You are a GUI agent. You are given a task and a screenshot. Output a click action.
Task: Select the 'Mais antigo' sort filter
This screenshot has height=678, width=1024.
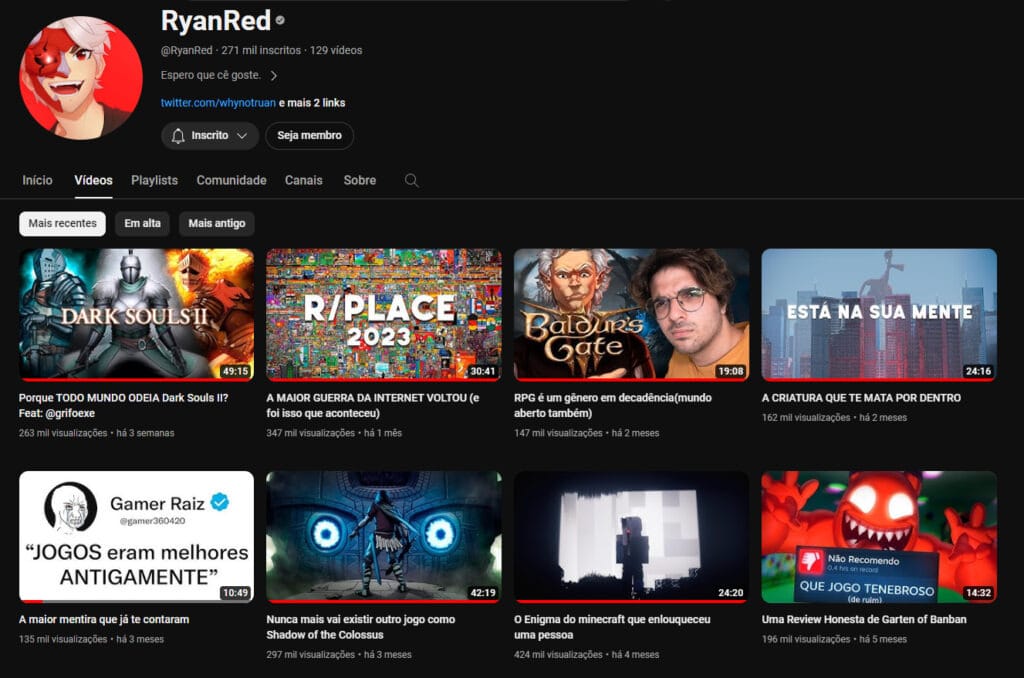tap(216, 224)
